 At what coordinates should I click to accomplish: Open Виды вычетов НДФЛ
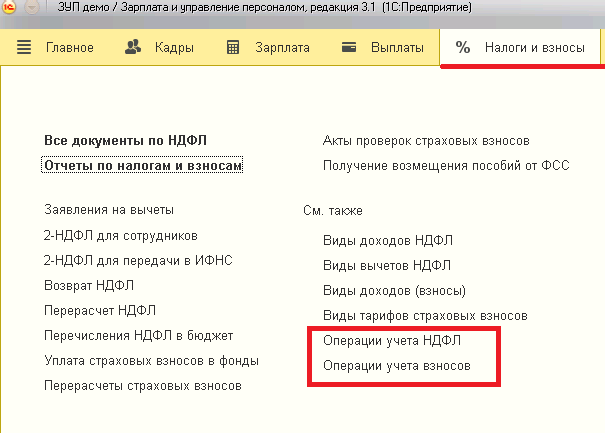pos(387,266)
